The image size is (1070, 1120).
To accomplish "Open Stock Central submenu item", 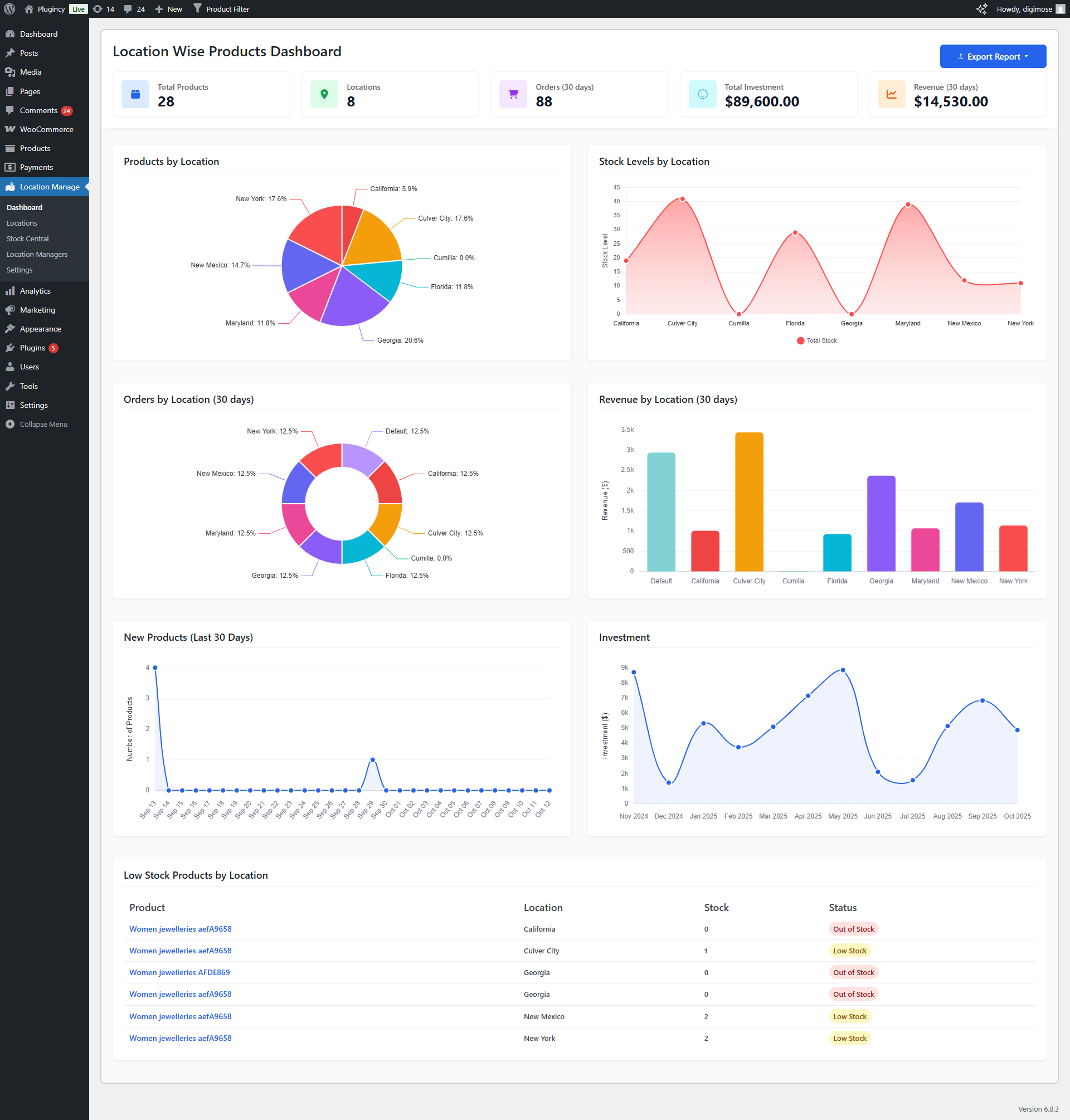I will click(x=27, y=239).
